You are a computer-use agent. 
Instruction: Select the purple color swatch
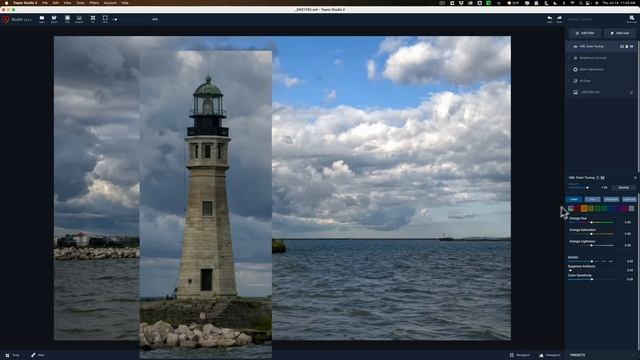click(x=618, y=209)
